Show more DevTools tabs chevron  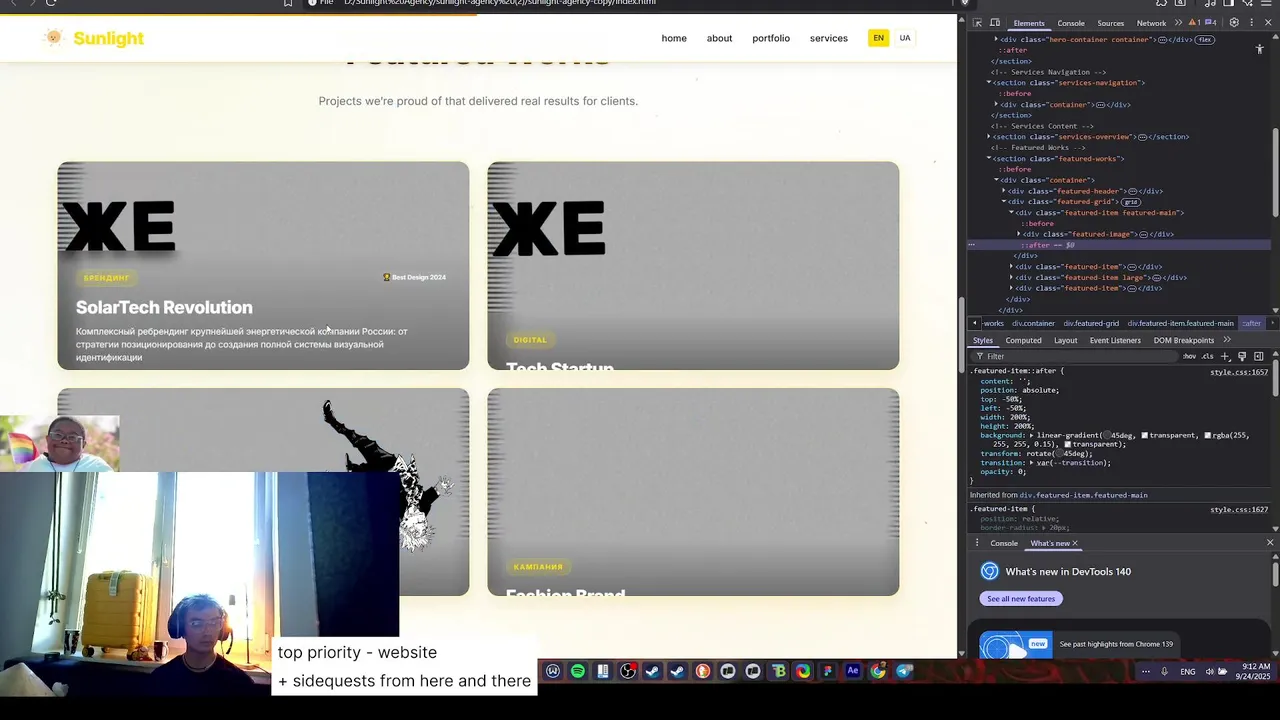point(1178,23)
